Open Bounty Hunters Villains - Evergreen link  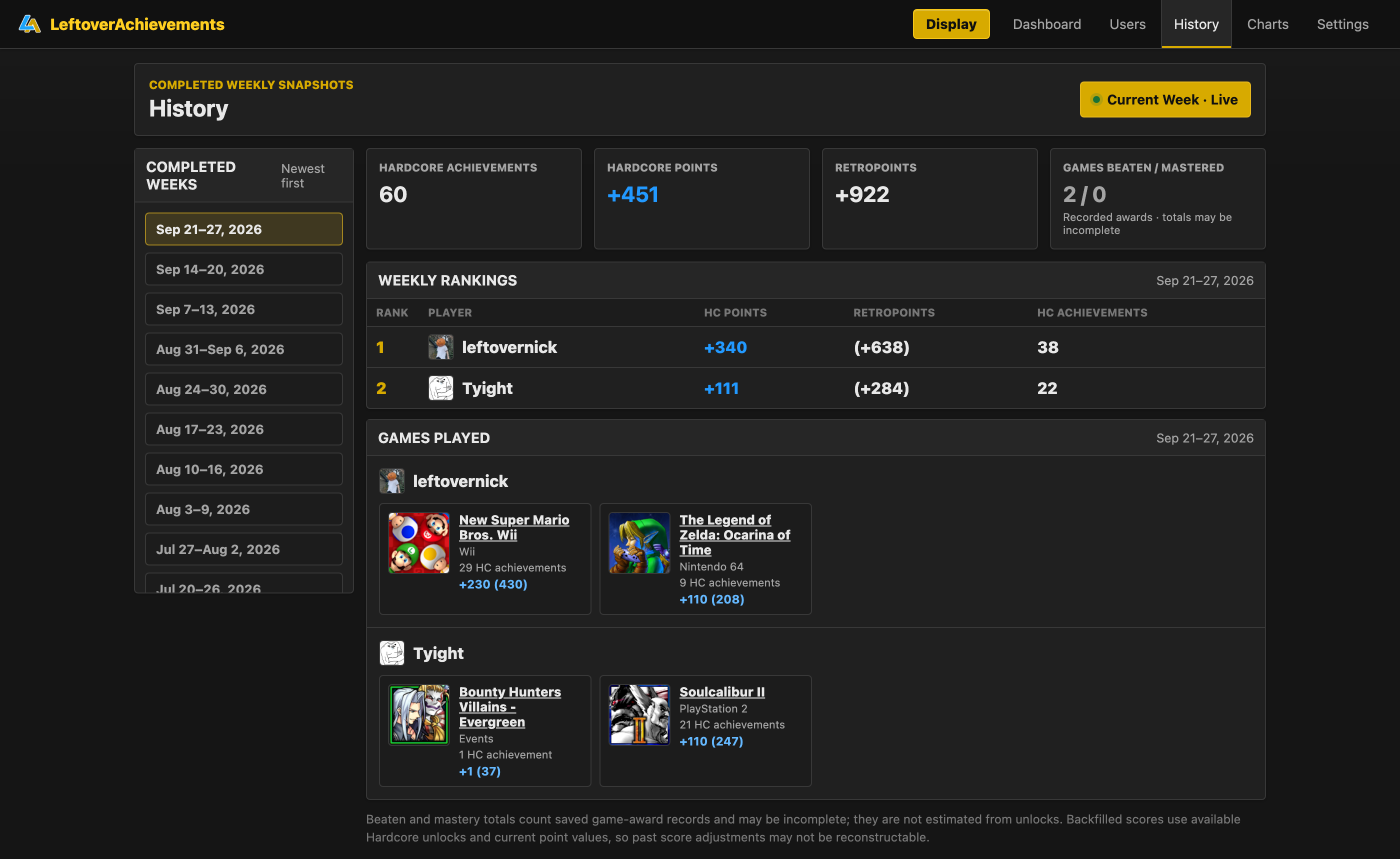coord(509,706)
